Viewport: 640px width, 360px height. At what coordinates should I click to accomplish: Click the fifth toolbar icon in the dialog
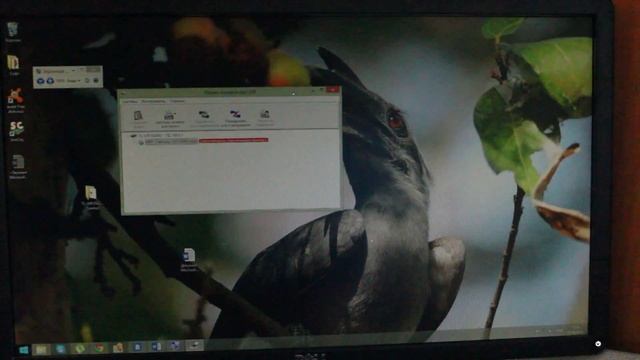(x=265, y=118)
